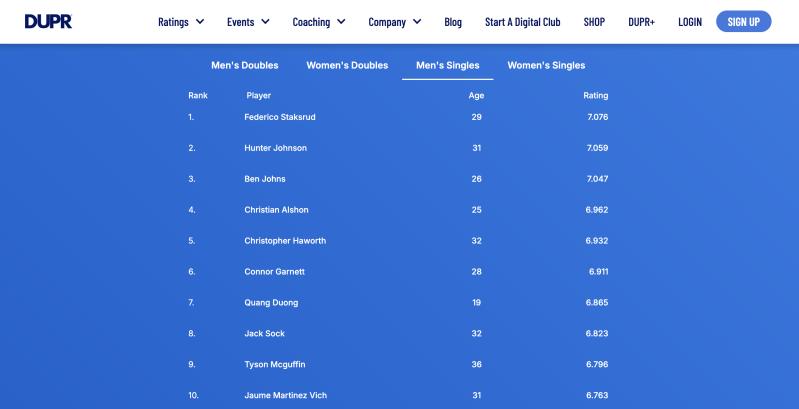
Task: Click the Rating column header
Action: pyautogui.click(x=596, y=95)
